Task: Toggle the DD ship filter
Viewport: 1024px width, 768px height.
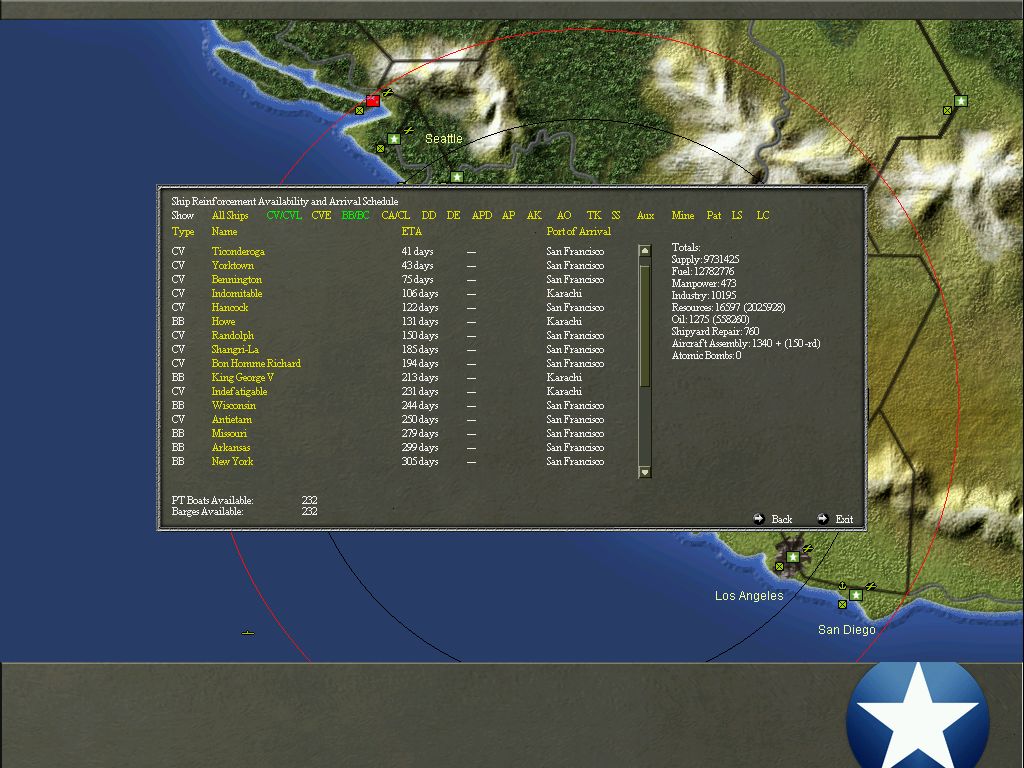Action: 429,216
